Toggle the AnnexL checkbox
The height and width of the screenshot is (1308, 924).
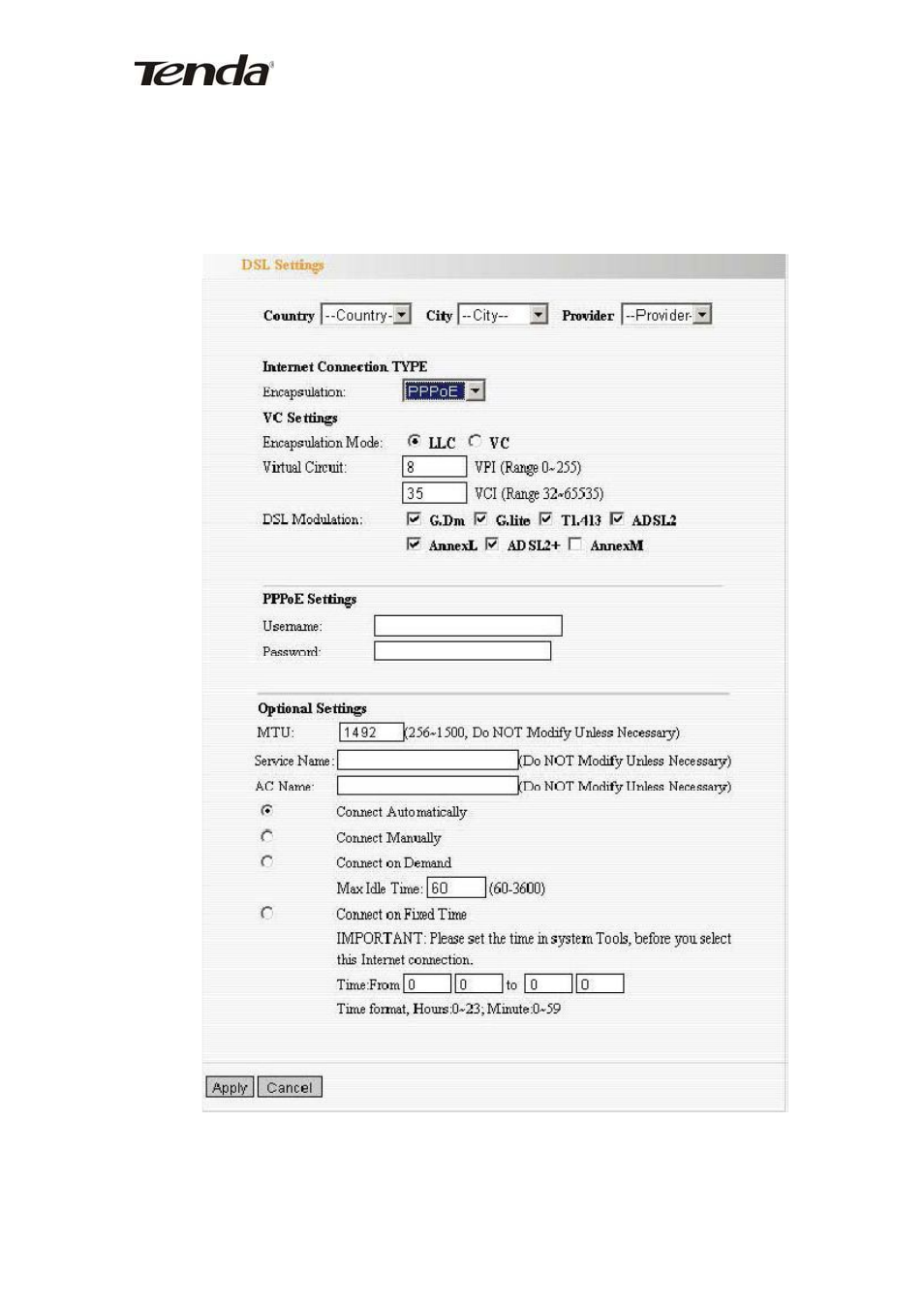414,545
